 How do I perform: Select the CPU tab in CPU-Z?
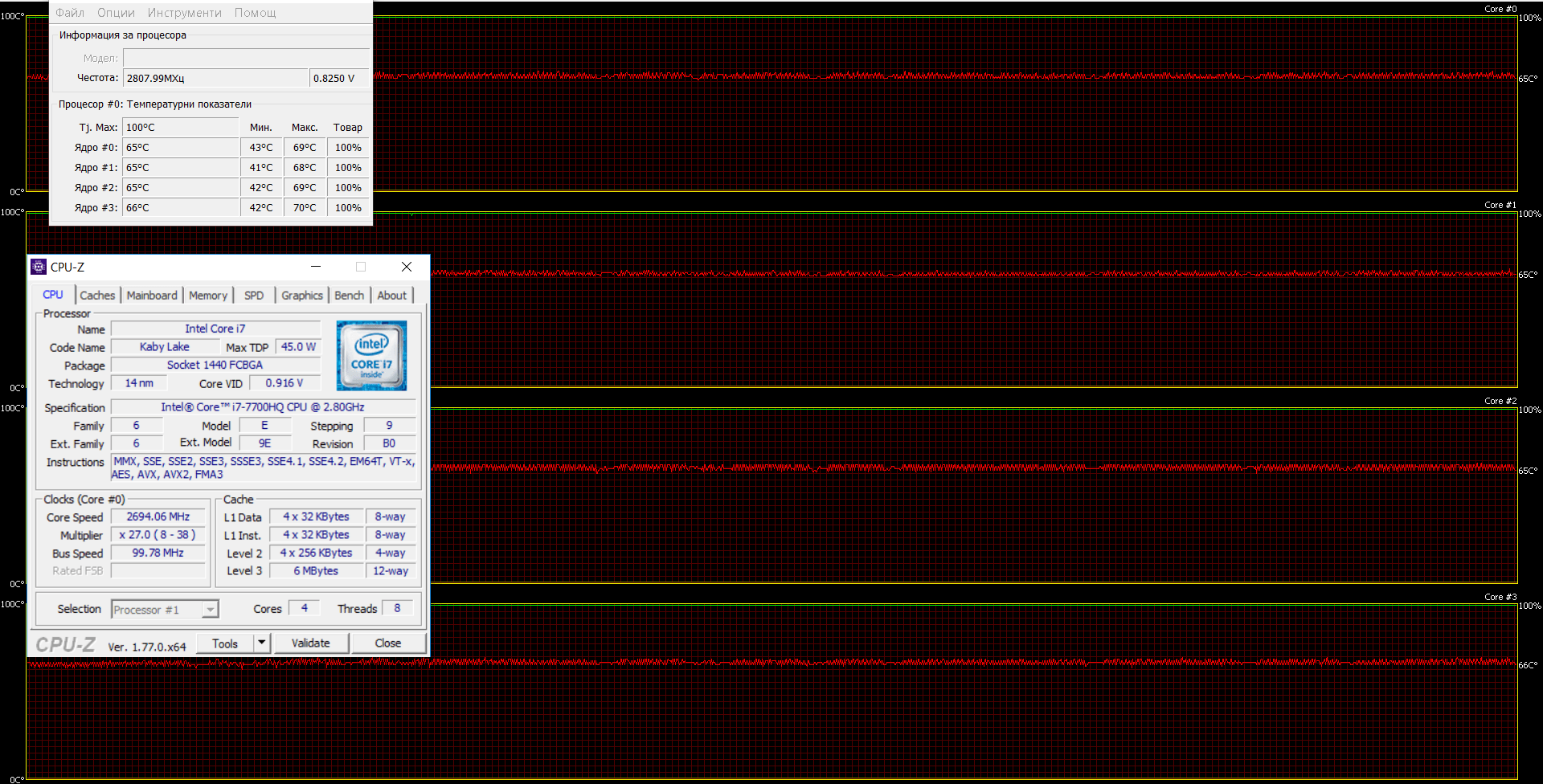click(x=53, y=295)
